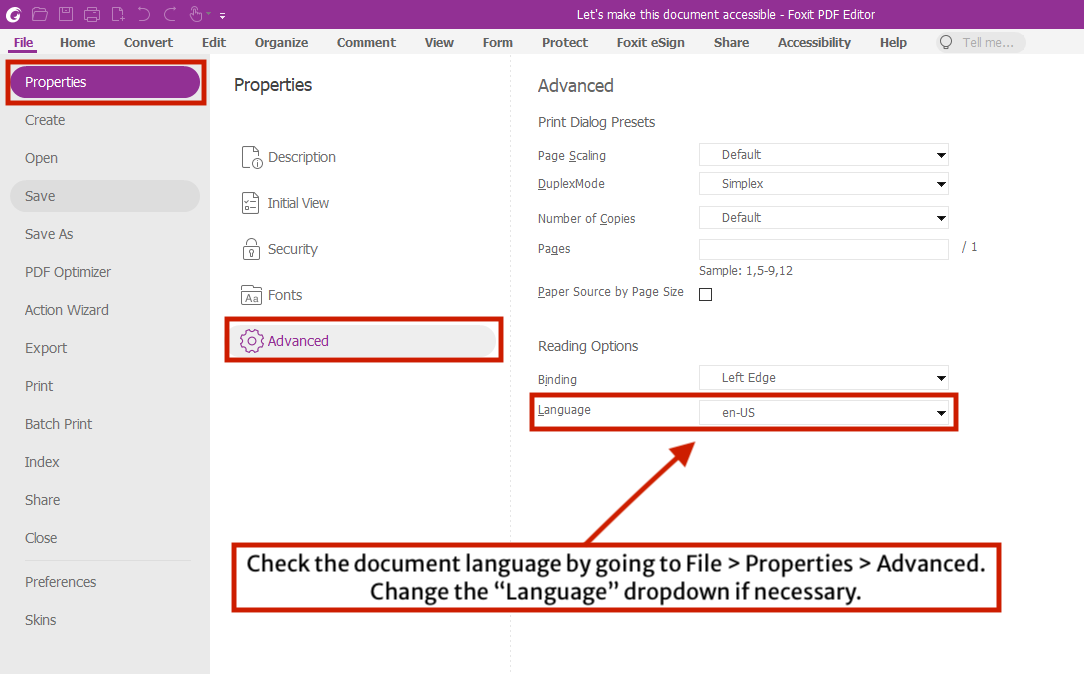Open PDF Optimizer from the sidebar
Viewport: 1084px width, 674px height.
point(68,272)
